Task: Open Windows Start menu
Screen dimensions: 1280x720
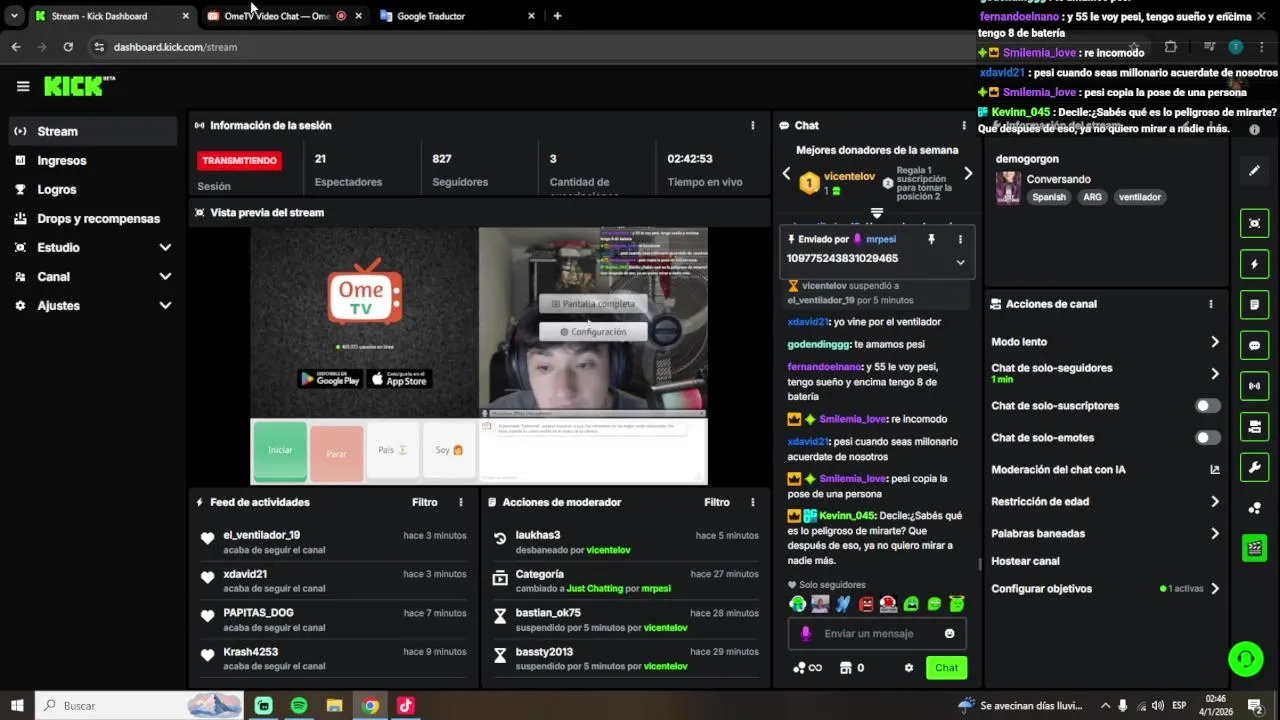Action: point(17,706)
